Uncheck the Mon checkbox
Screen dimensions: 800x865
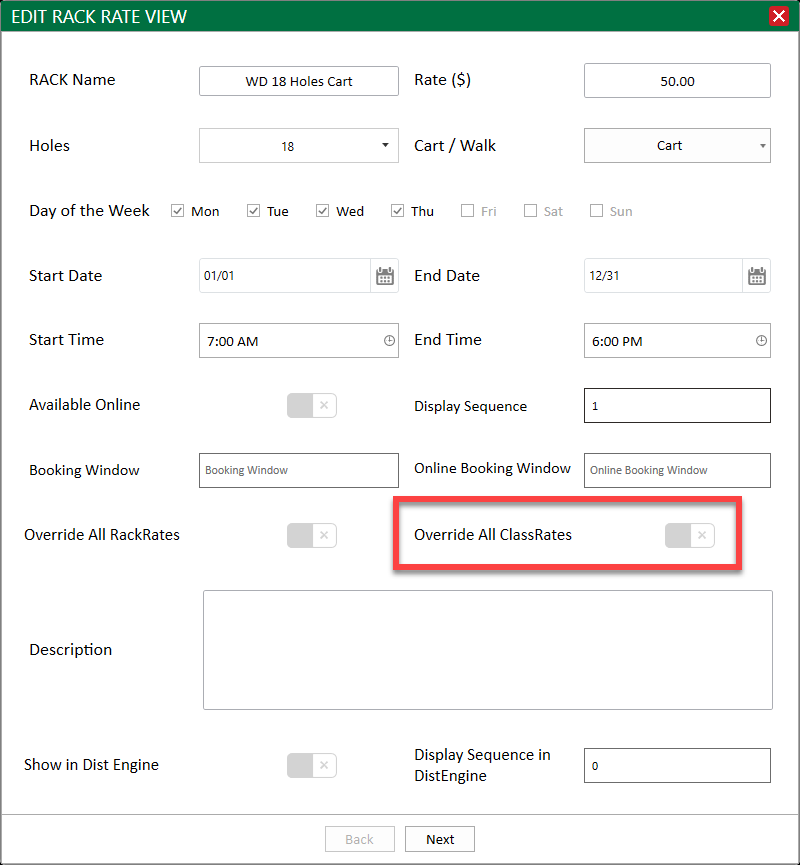(x=177, y=211)
